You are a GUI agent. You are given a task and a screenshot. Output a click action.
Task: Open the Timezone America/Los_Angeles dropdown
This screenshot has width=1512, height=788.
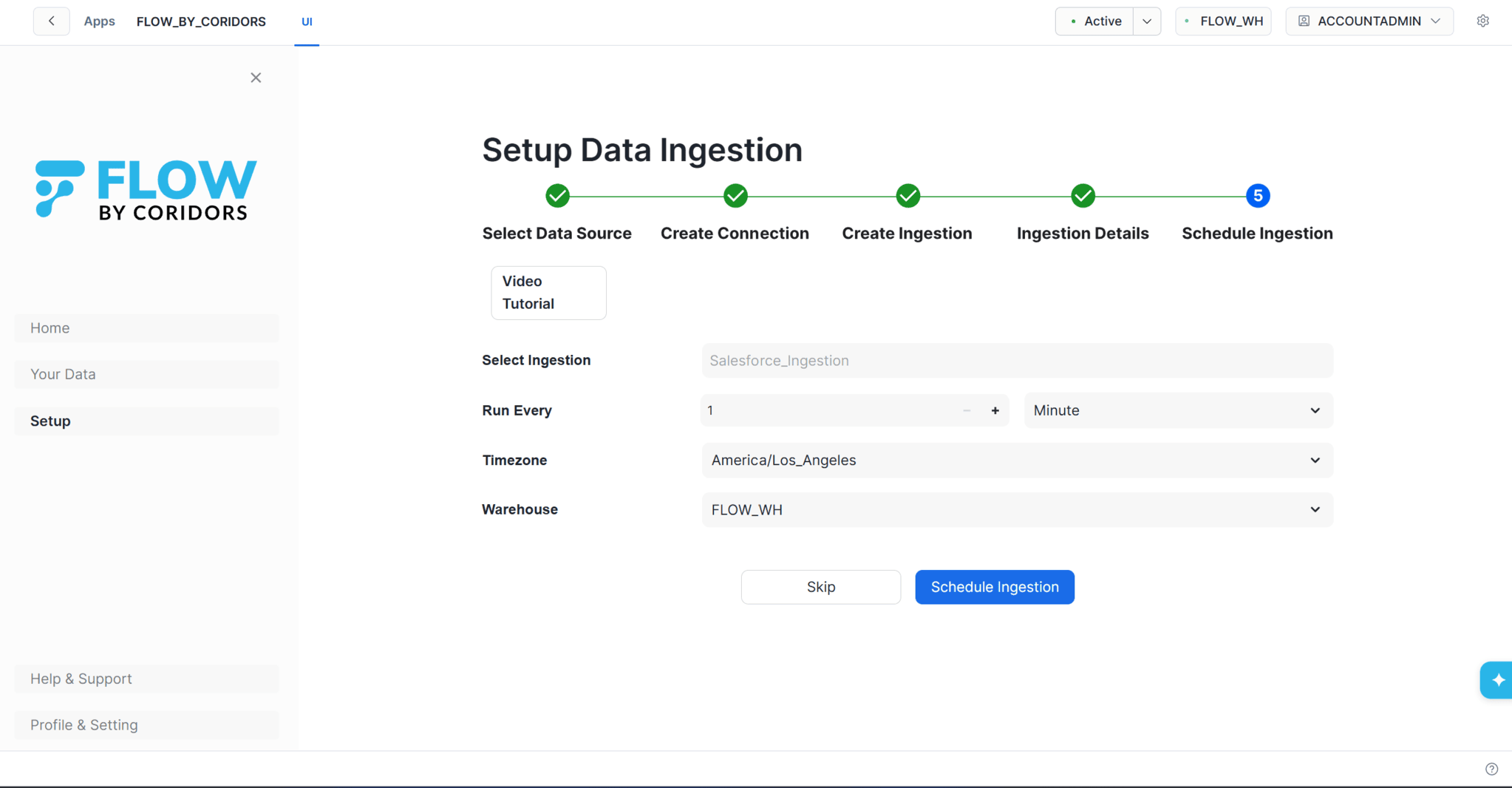(1017, 460)
